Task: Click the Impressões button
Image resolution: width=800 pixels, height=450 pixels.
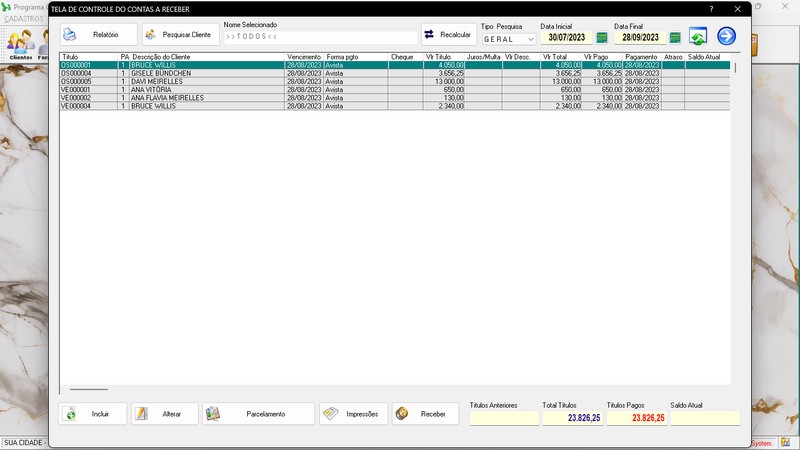Action: tap(354, 414)
